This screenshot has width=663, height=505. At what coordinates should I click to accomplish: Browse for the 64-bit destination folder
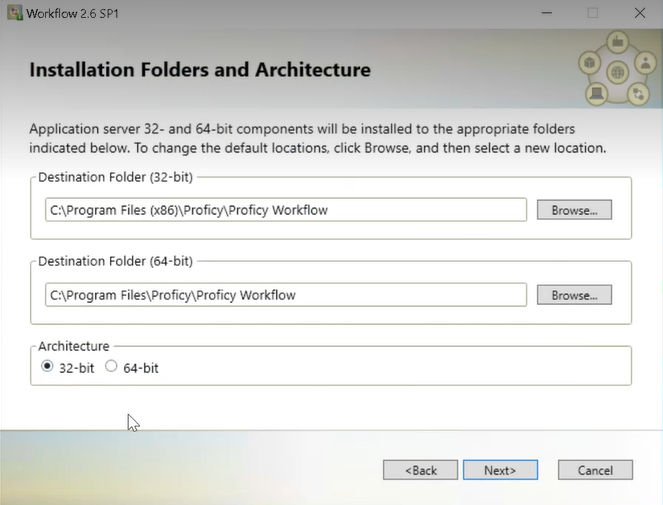(574, 295)
